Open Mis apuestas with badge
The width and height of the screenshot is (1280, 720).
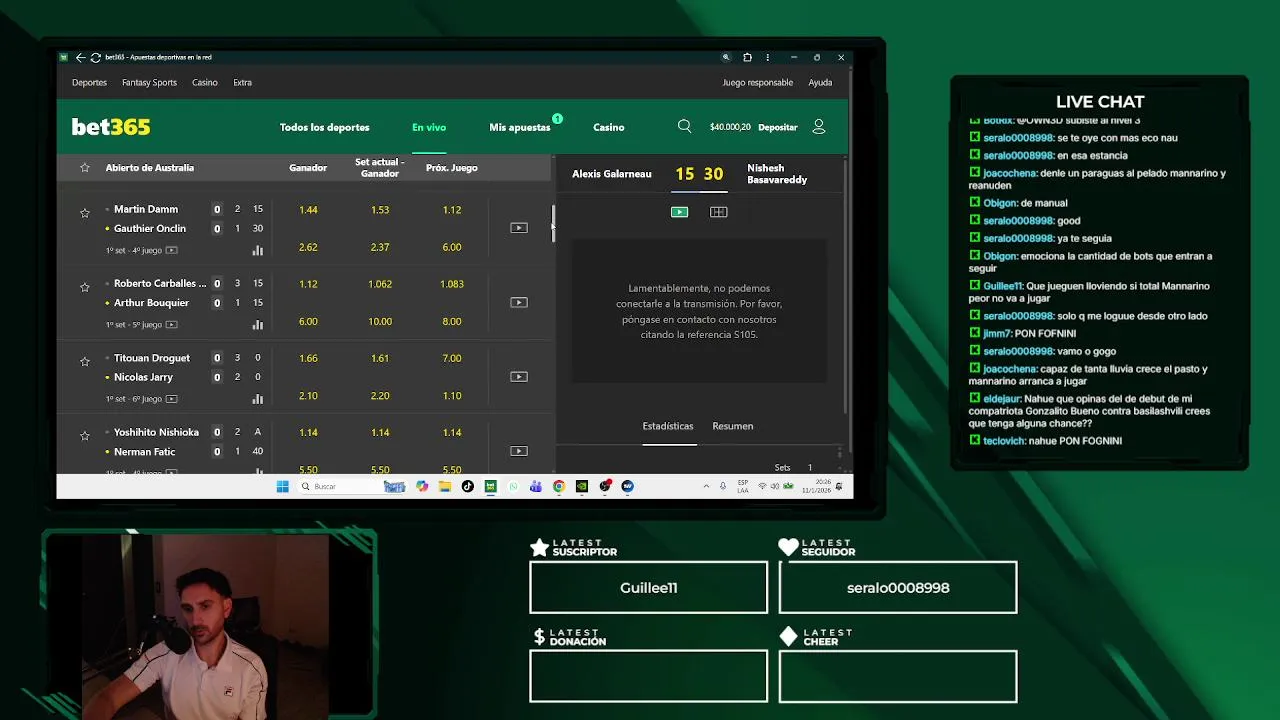[x=520, y=127]
